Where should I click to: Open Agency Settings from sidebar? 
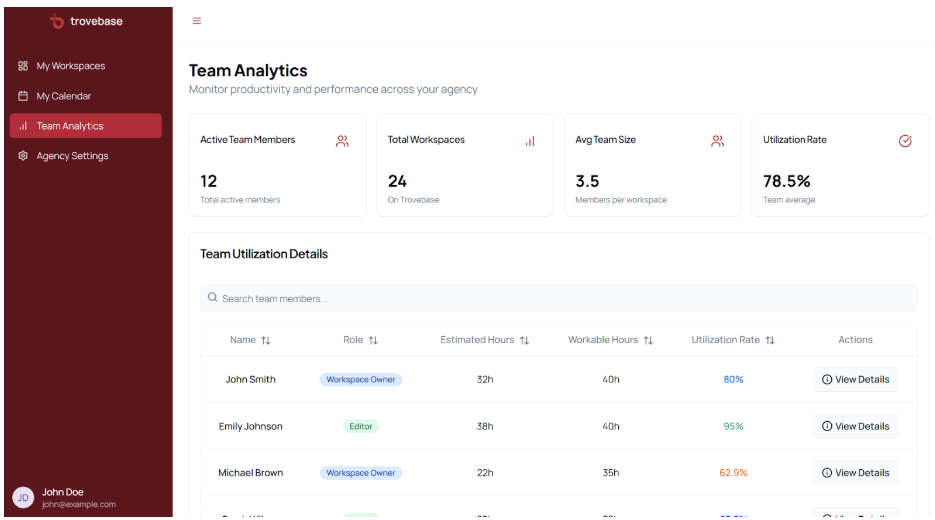click(86, 156)
